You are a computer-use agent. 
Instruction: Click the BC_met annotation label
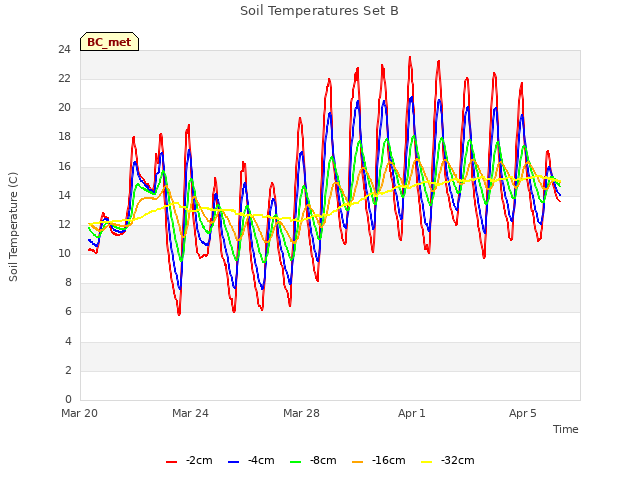[x=109, y=42]
